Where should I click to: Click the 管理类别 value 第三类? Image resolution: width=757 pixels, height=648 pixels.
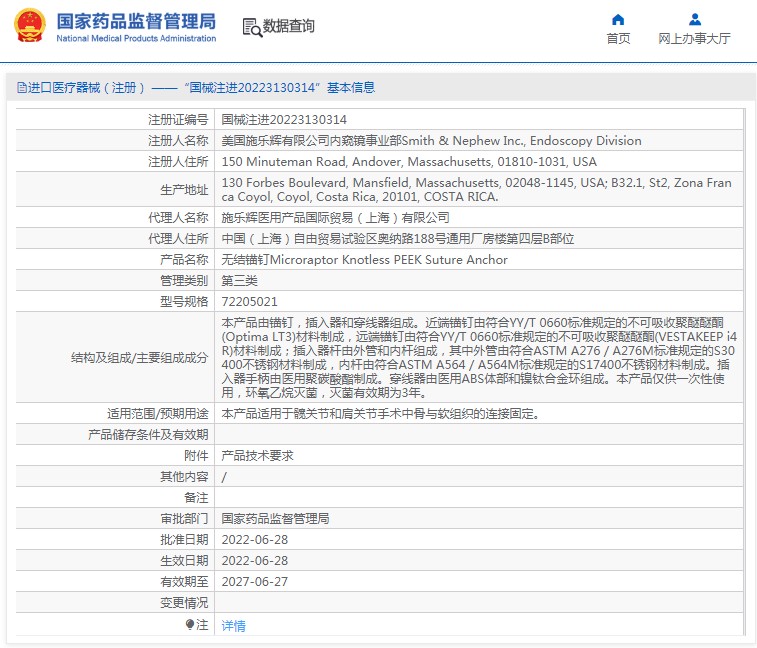[239, 281]
